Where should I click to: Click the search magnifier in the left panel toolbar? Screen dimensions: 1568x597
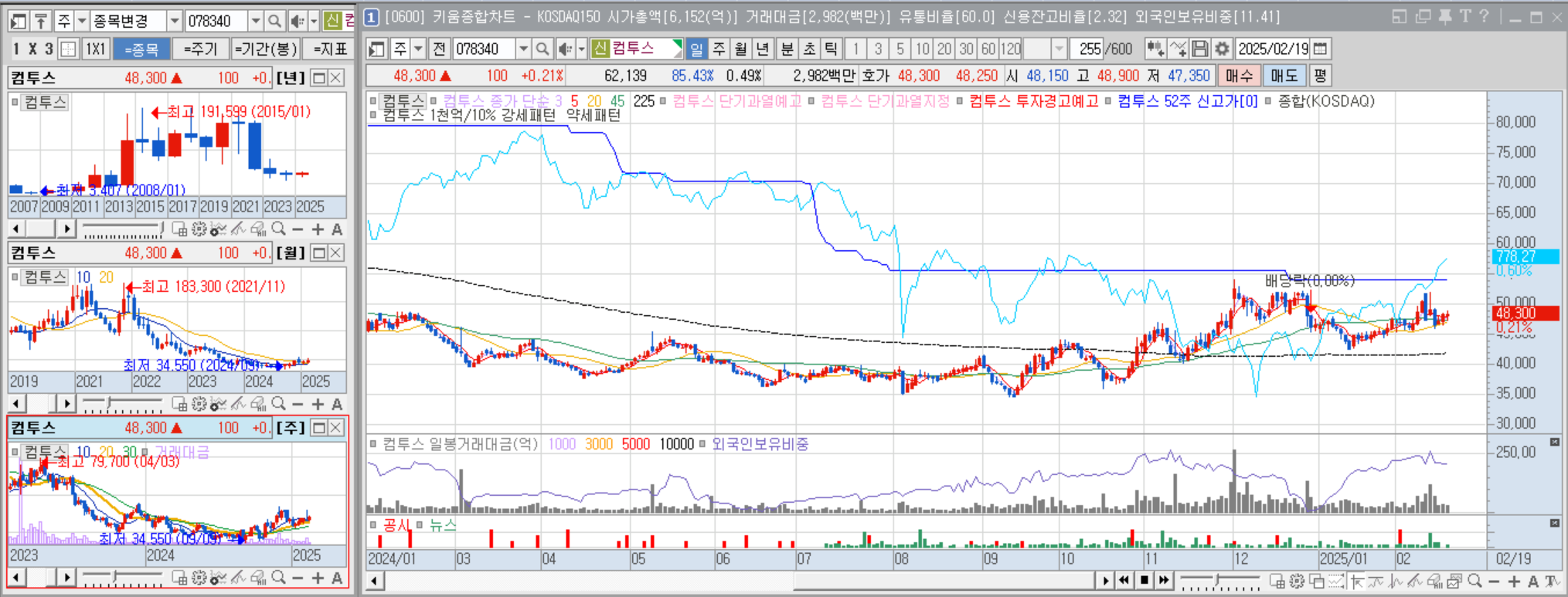pyautogui.click(x=274, y=21)
